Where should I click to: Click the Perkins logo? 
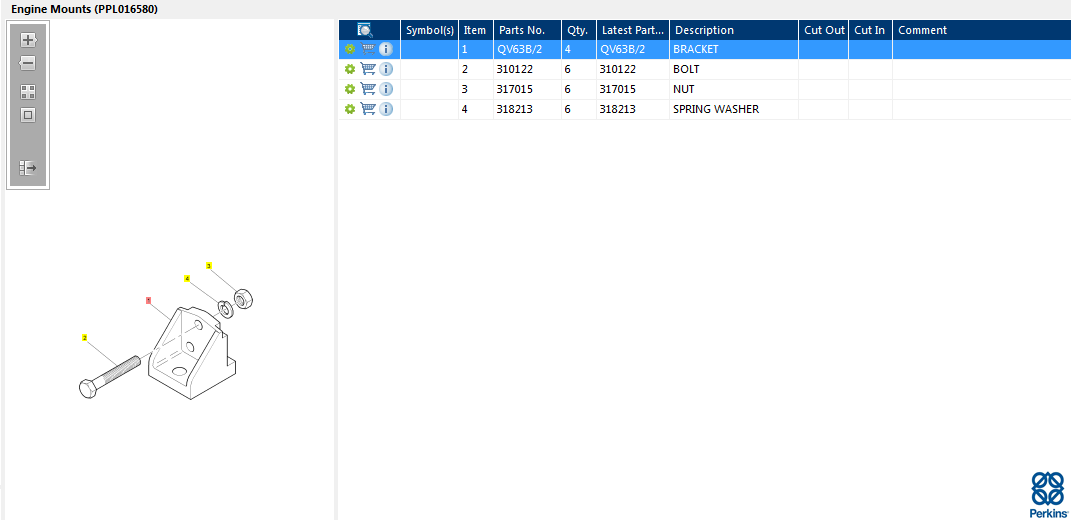tap(1048, 495)
